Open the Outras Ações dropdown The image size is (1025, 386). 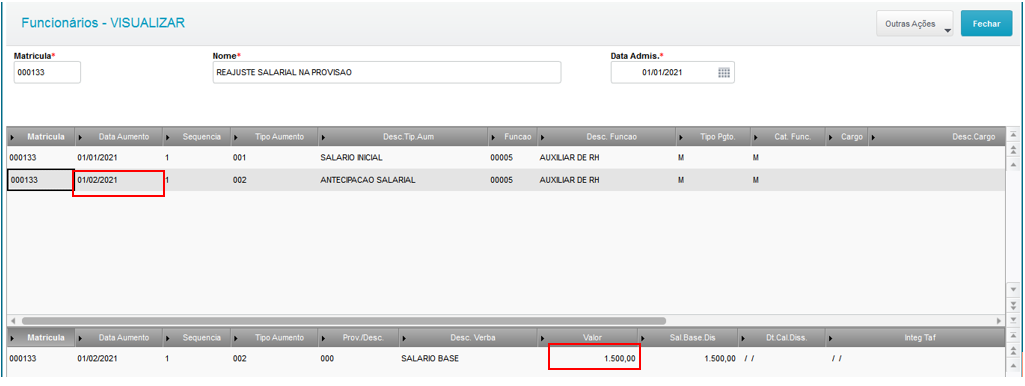click(914, 24)
